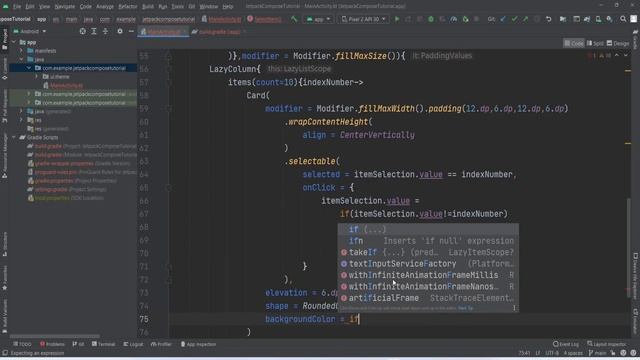Open the app run configuration dropdown
This screenshot has height=360, width=640.
tap(318, 19)
